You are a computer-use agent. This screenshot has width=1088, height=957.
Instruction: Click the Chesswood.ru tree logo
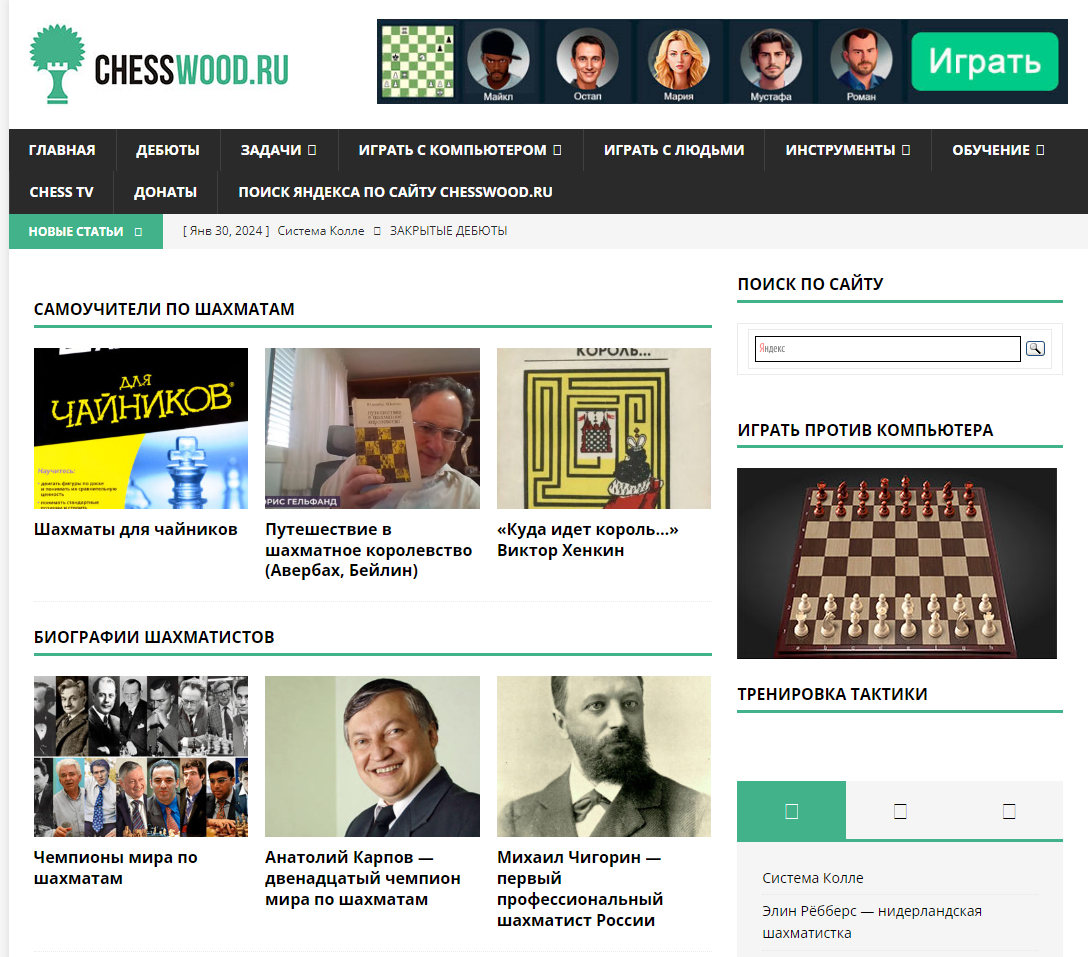pyautogui.click(x=57, y=64)
